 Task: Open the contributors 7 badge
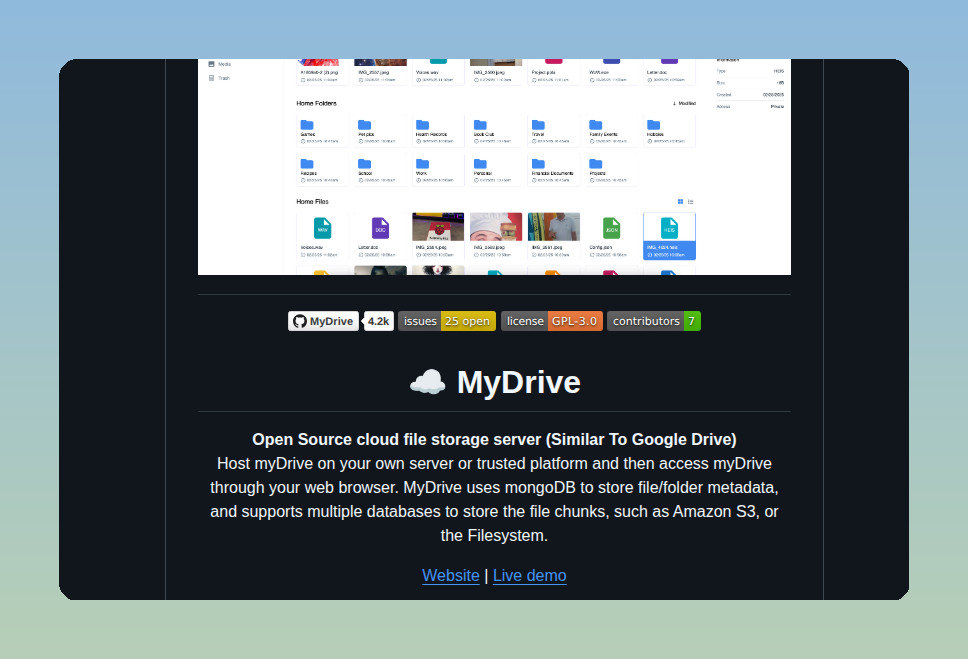654,321
